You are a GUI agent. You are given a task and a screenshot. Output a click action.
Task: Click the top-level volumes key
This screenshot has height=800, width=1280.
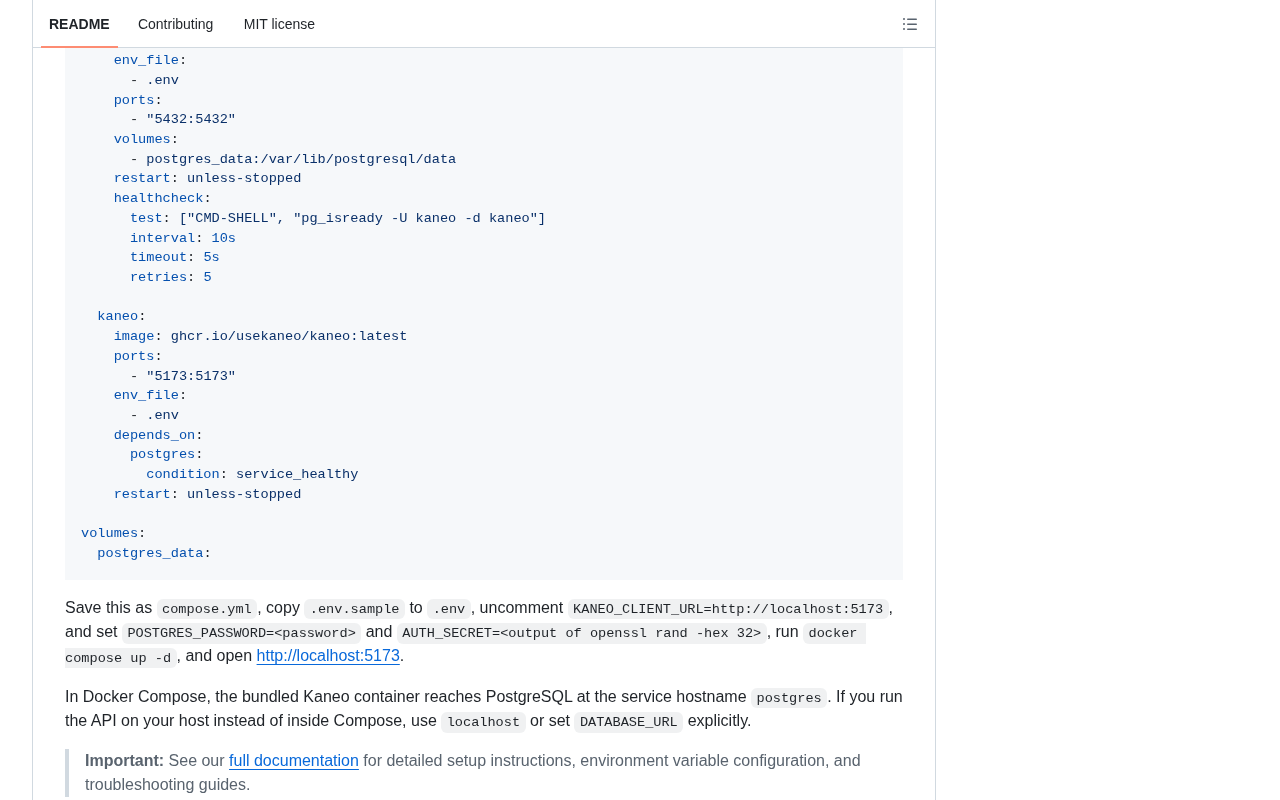click(x=109, y=534)
